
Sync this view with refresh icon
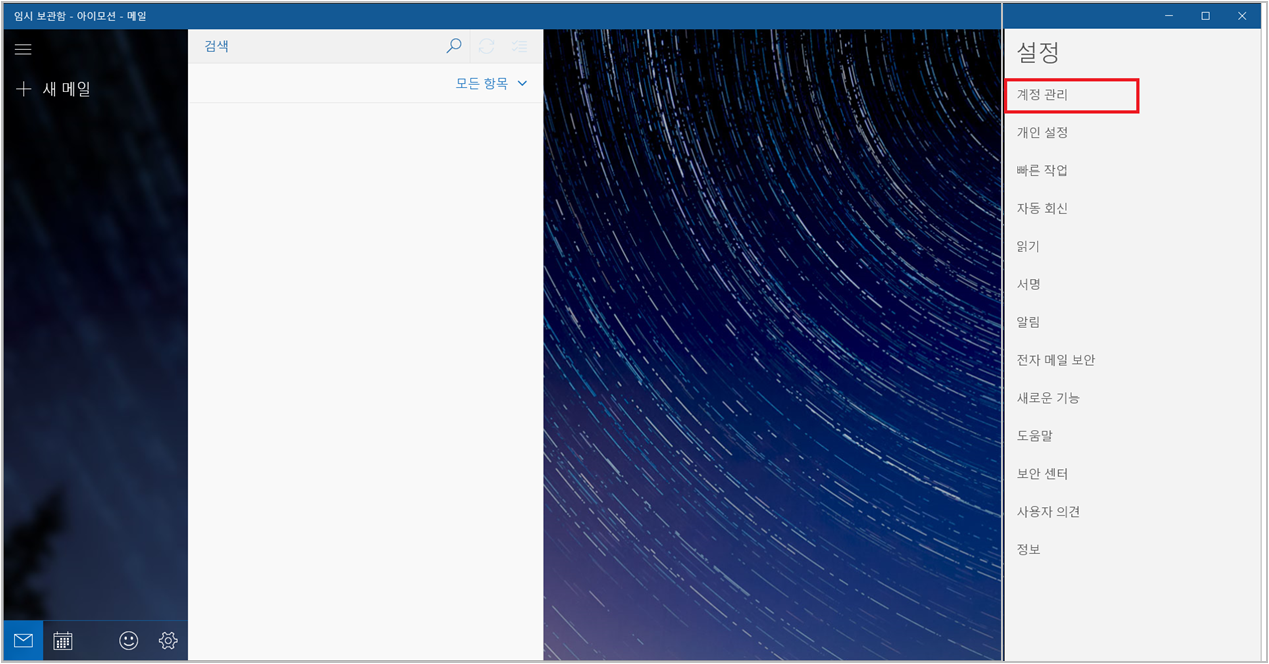(487, 46)
